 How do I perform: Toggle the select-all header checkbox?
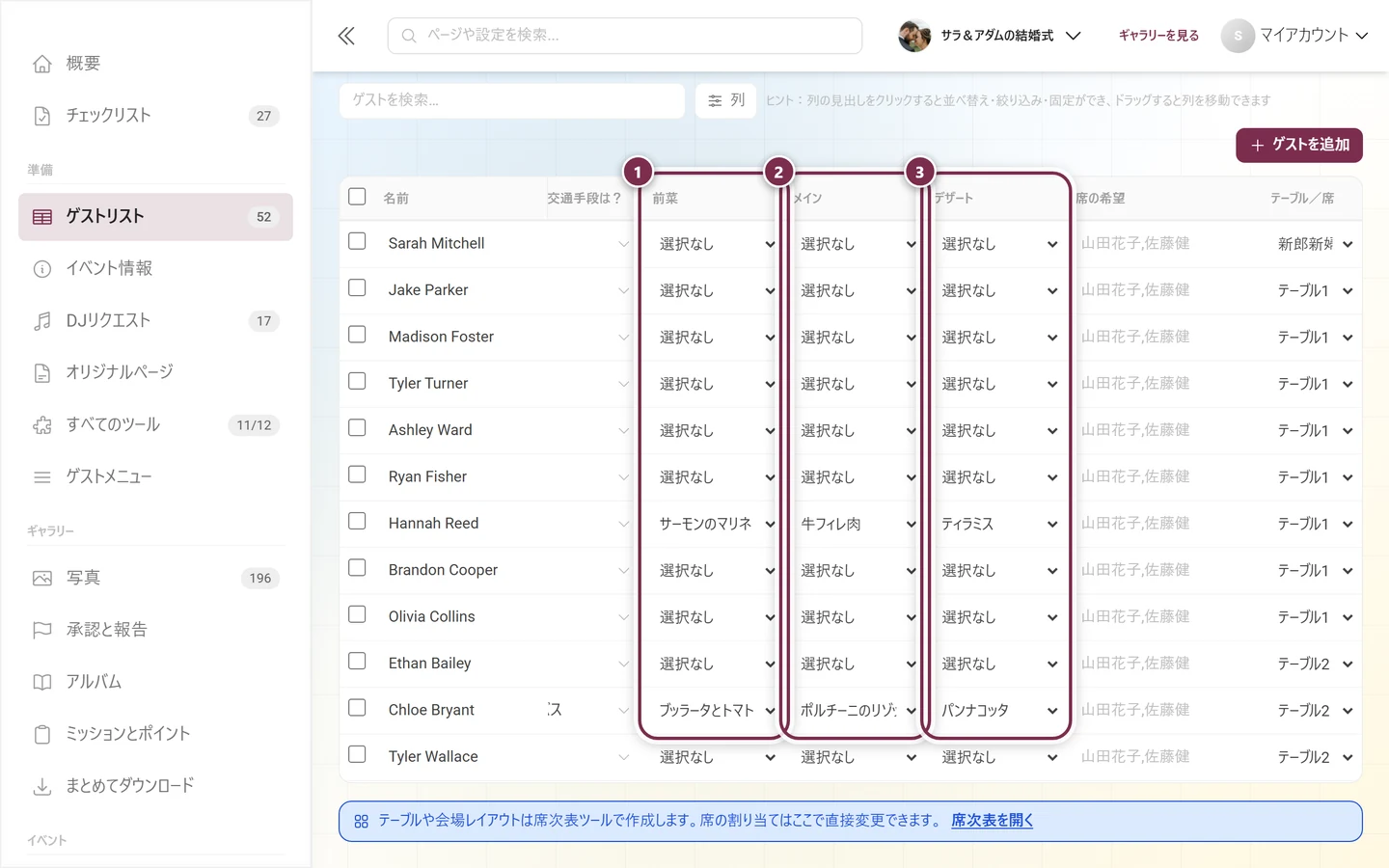tap(357, 197)
